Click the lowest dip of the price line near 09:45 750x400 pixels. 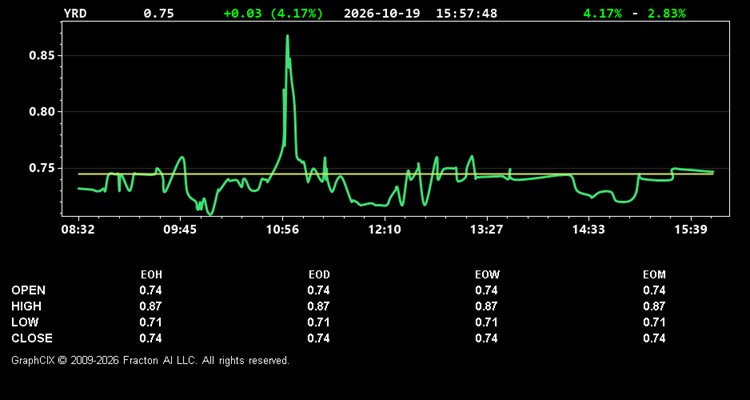point(210,213)
